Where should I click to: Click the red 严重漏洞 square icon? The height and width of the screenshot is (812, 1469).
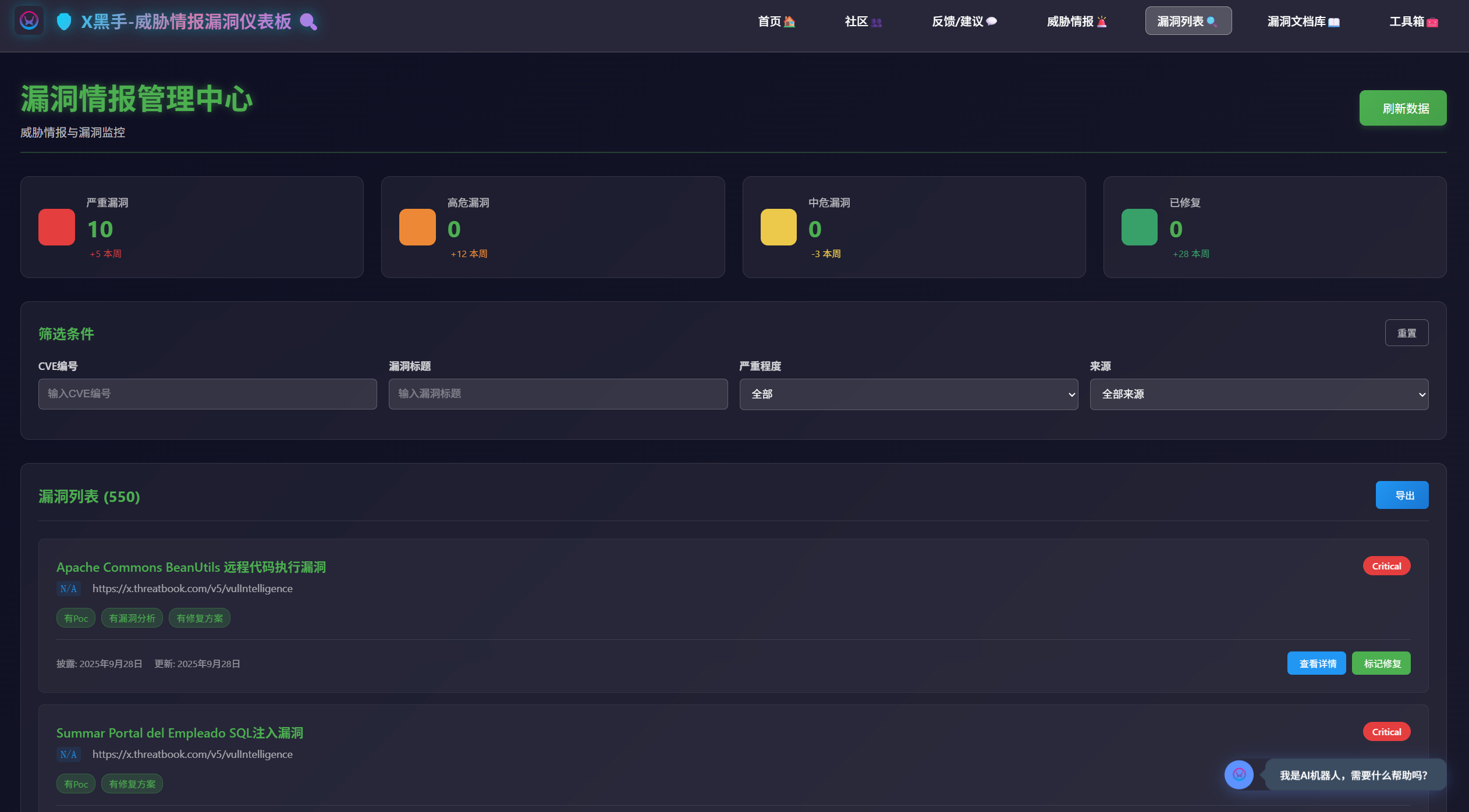[56, 227]
